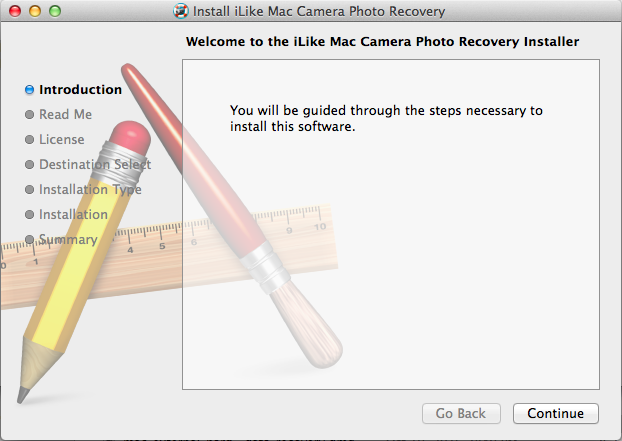Image resolution: width=622 pixels, height=441 pixels.
Task: Minimize the installer with the yellow button
Action: (x=34, y=12)
